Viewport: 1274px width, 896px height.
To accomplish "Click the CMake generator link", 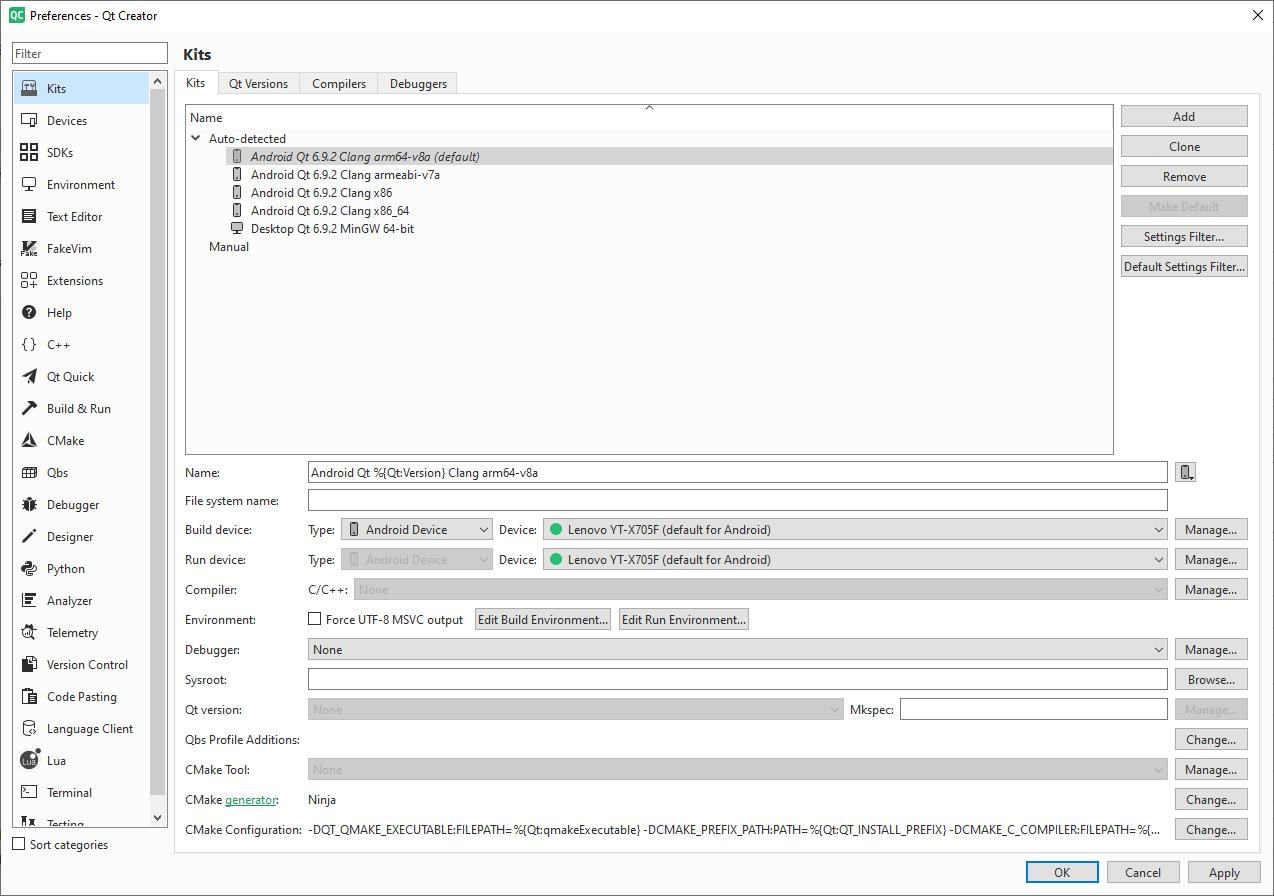I will (251, 800).
